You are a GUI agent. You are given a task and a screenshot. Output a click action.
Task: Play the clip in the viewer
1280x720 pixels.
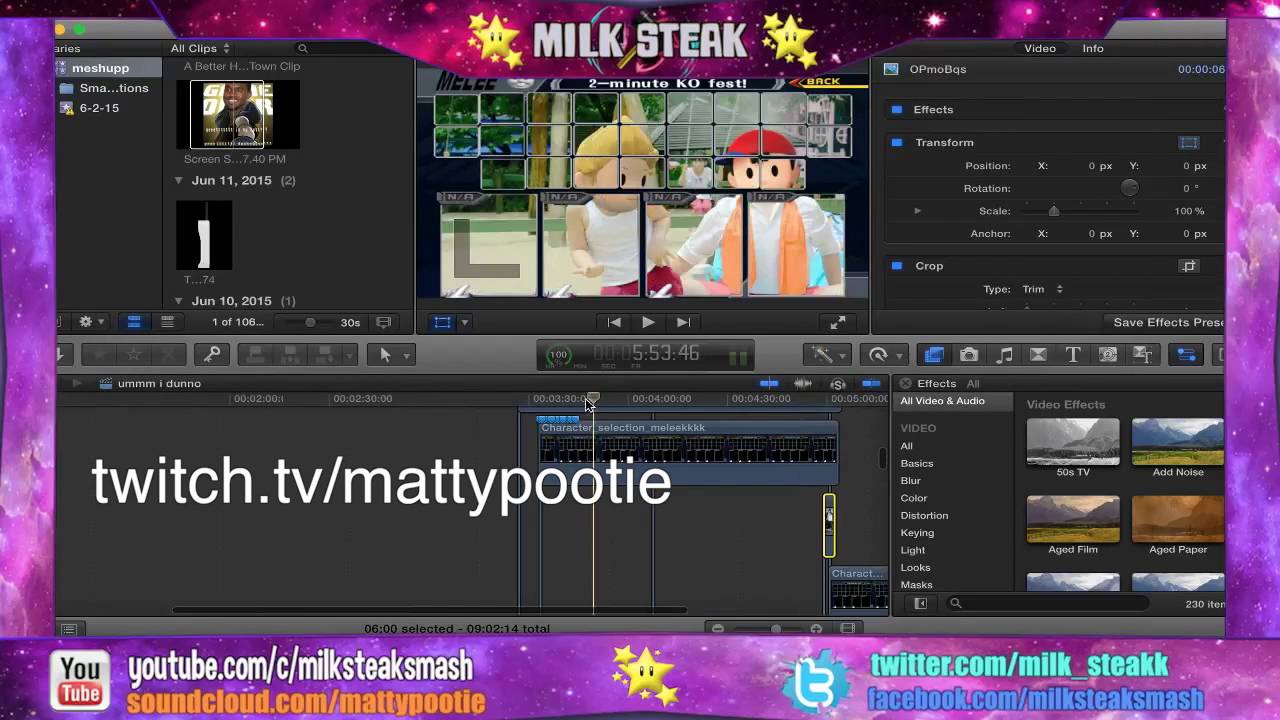[648, 322]
